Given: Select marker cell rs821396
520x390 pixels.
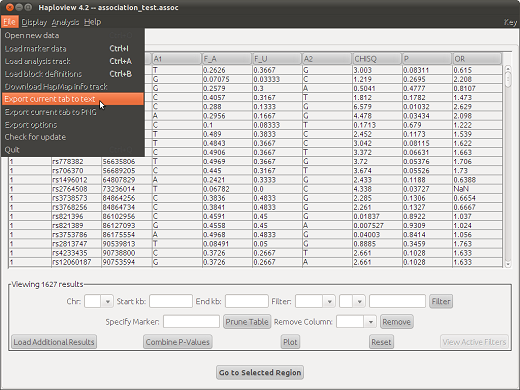Looking at the screenshot, I should coord(76,216).
